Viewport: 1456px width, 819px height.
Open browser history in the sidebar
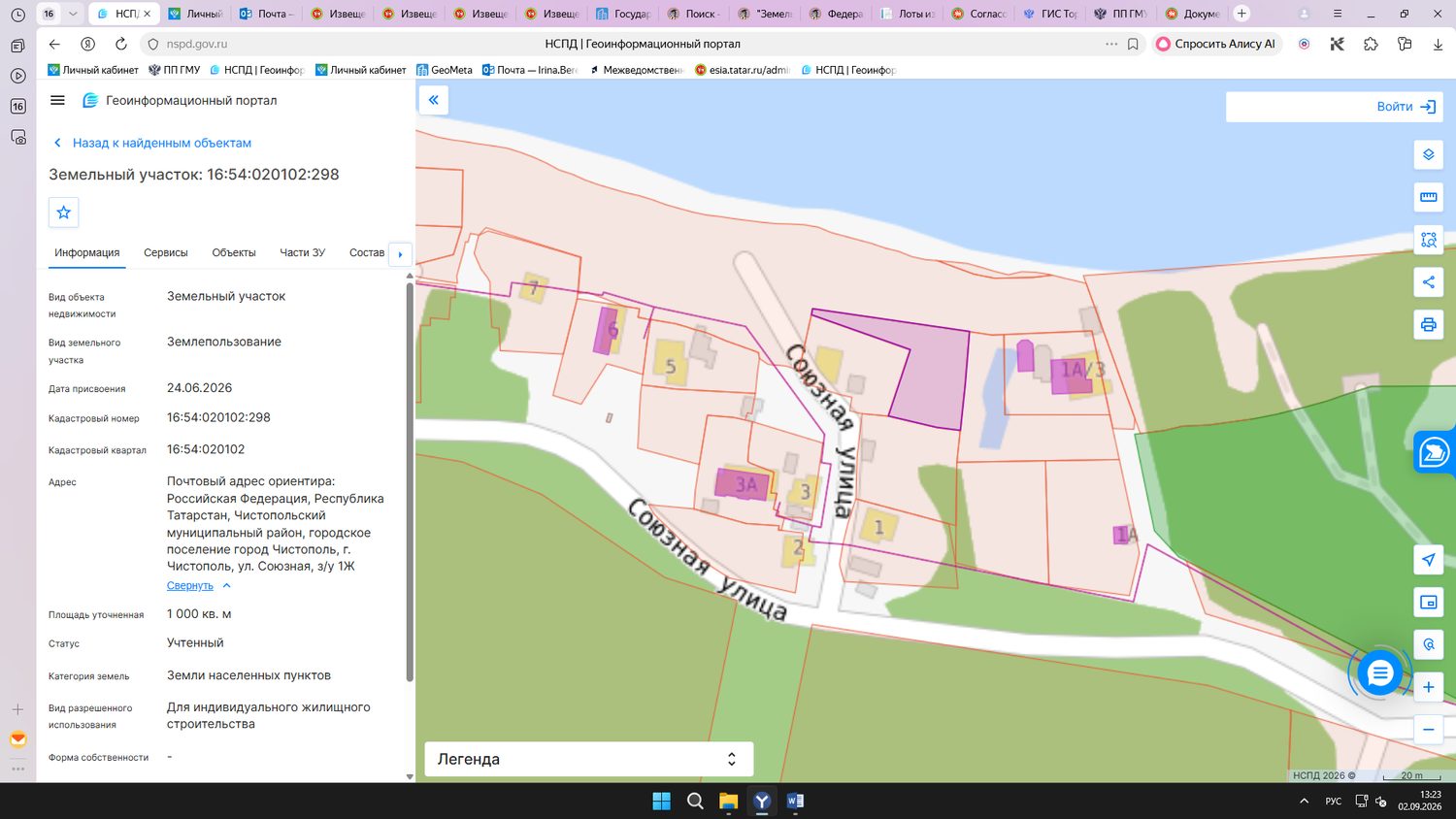pos(17,15)
